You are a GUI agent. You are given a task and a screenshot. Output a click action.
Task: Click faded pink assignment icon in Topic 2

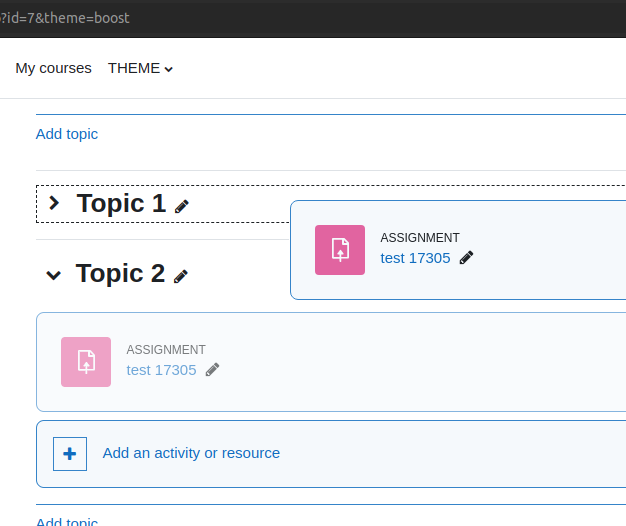86,362
